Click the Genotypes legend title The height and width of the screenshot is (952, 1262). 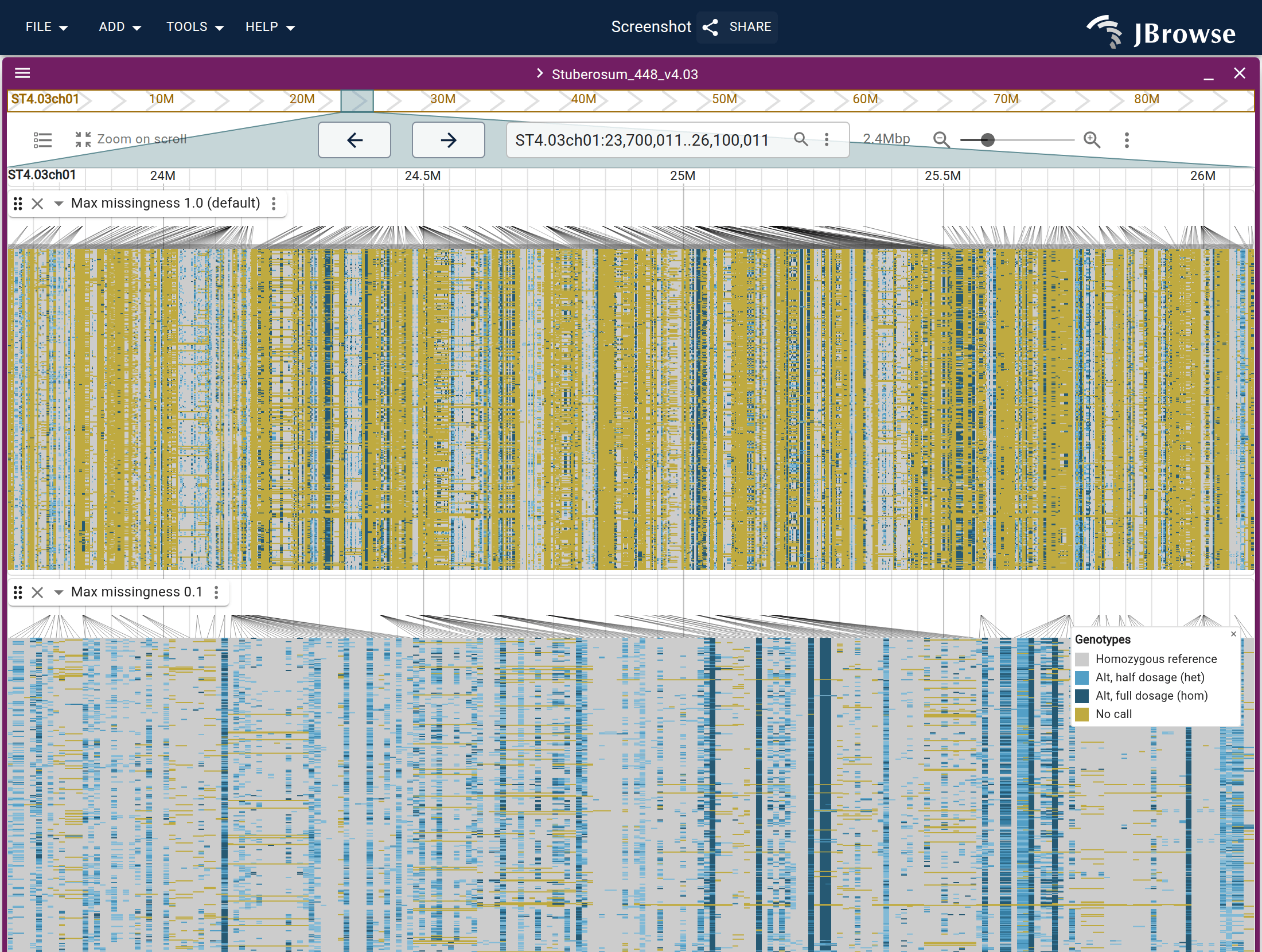(1103, 639)
